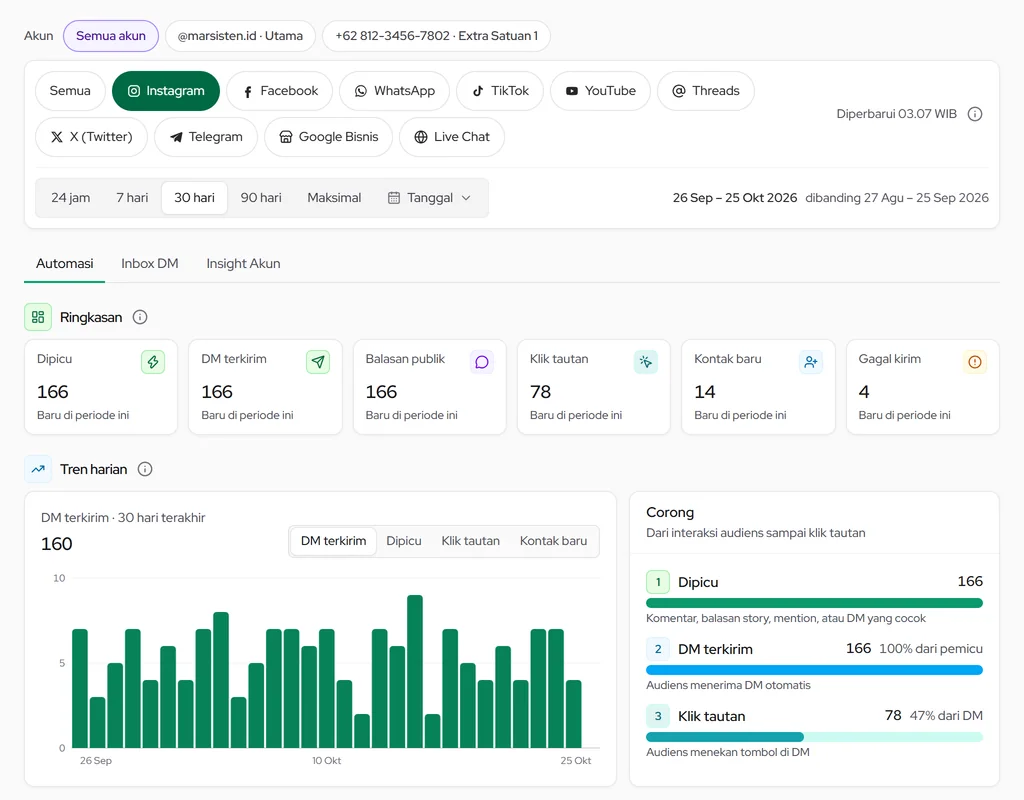This screenshot has height=800, width=1024.
Task: Click the cursor icon on Klik tautan card
Action: tap(646, 362)
